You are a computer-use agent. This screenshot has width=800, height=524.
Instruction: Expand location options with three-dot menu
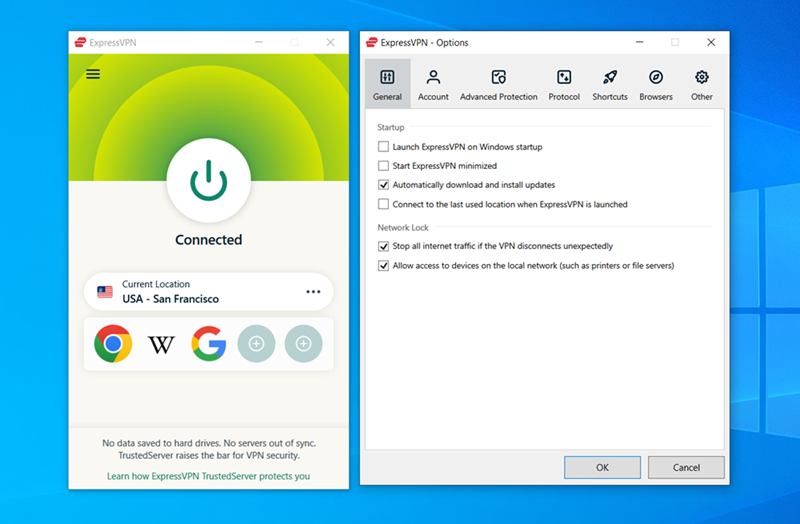pos(313,292)
